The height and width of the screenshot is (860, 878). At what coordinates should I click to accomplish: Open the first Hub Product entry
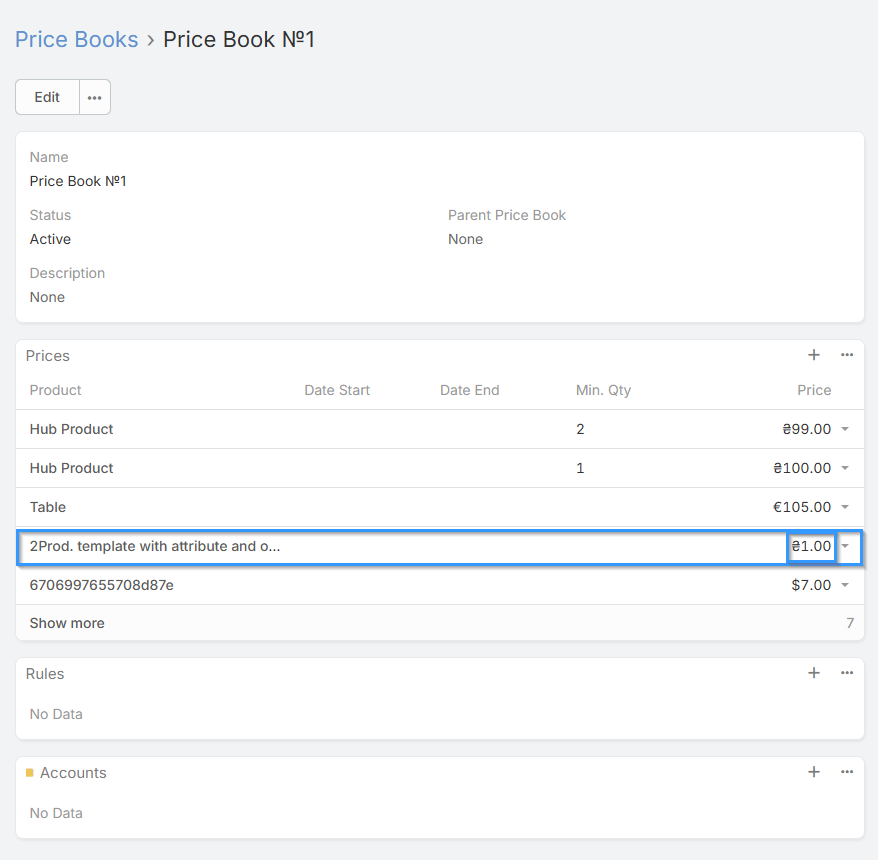click(71, 429)
